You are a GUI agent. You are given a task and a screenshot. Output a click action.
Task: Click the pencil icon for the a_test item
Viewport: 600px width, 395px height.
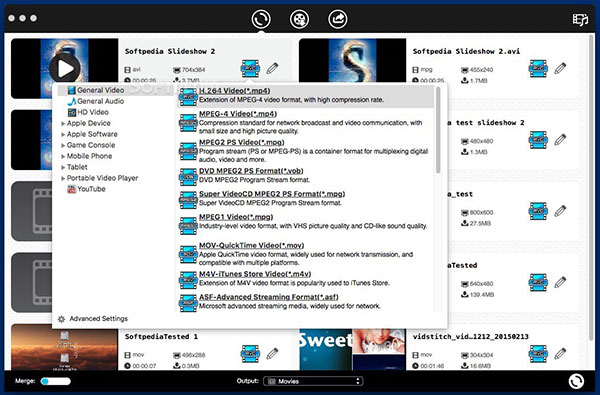[x=560, y=211]
